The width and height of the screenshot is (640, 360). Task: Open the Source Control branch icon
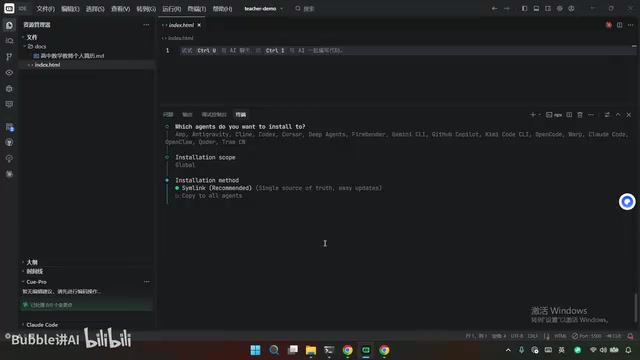(x=9, y=57)
